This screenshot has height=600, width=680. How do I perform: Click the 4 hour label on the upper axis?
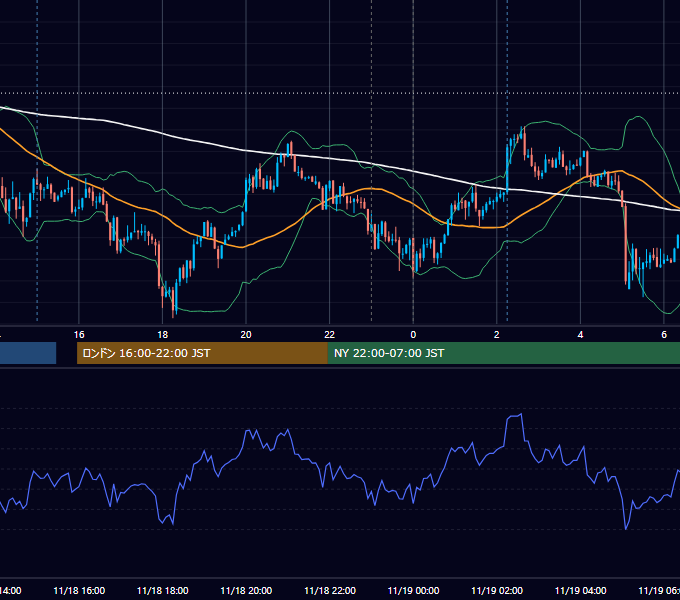click(580, 335)
